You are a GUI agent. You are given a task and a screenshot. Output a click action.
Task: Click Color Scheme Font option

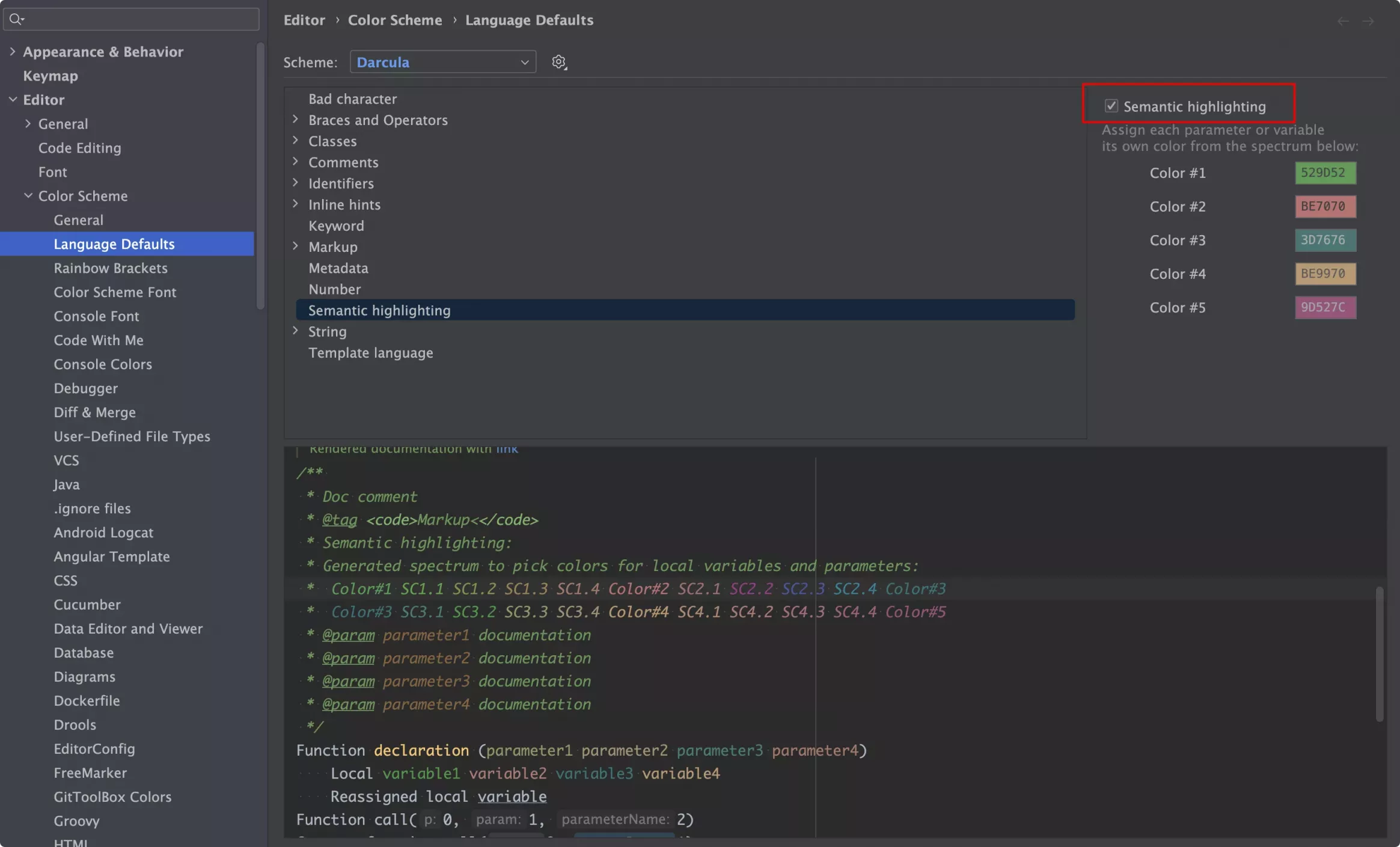(x=114, y=291)
